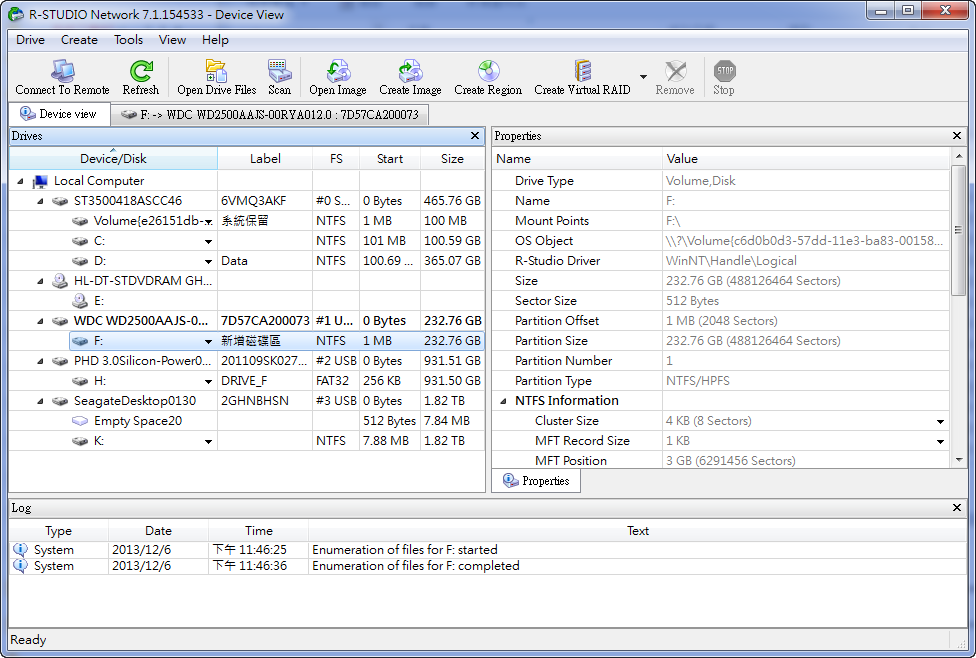
Task: Click the Connect To Remote toolbar icon
Action: (63, 71)
